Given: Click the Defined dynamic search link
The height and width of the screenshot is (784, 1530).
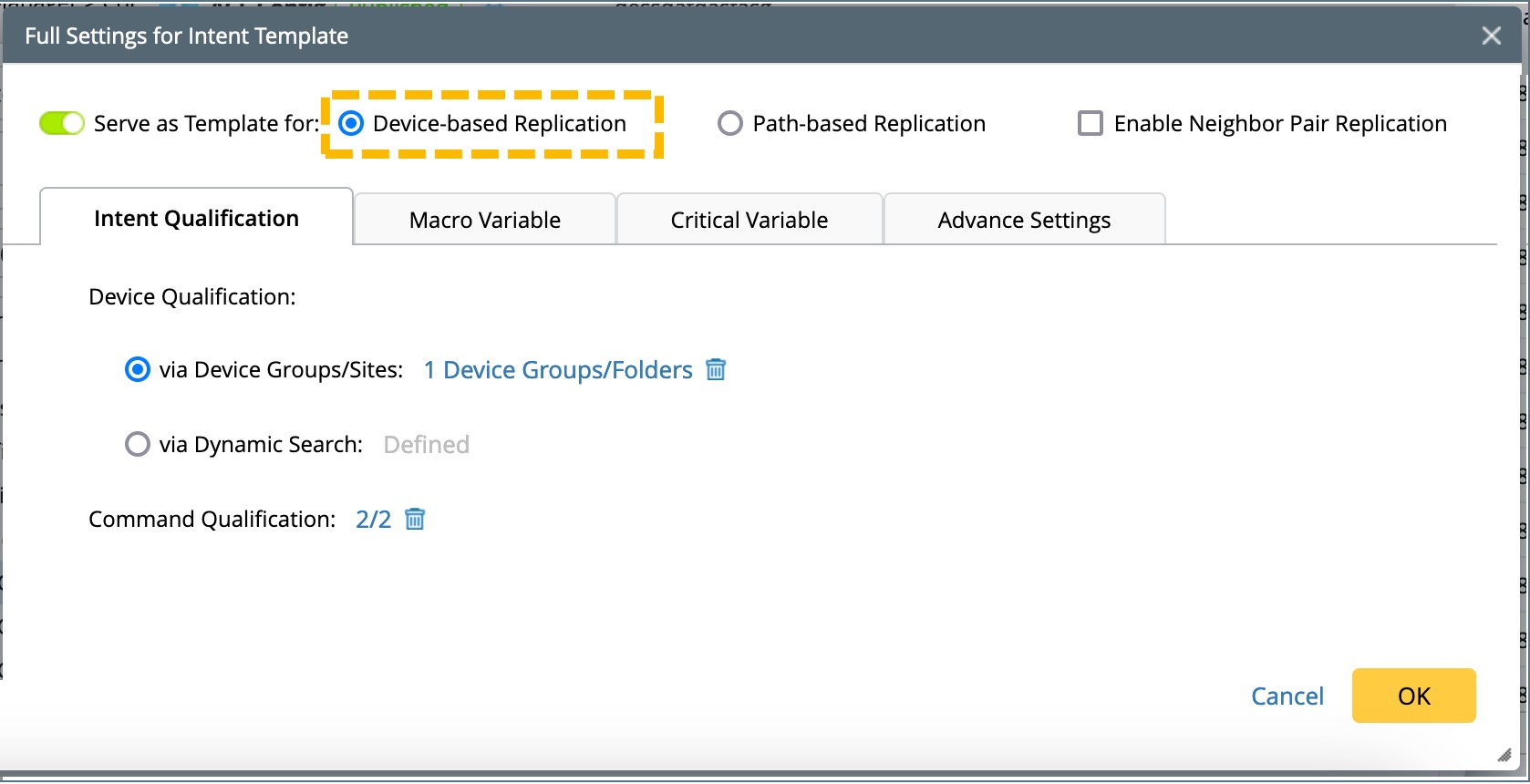Looking at the screenshot, I should [x=426, y=444].
